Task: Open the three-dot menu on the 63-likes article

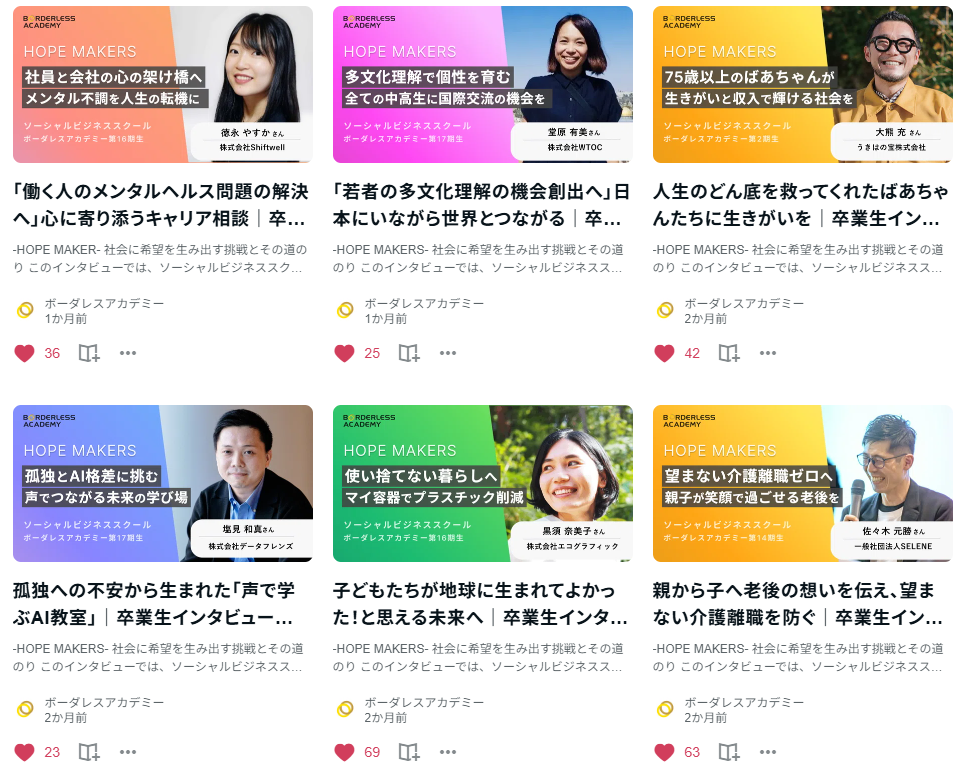Action: [768, 752]
